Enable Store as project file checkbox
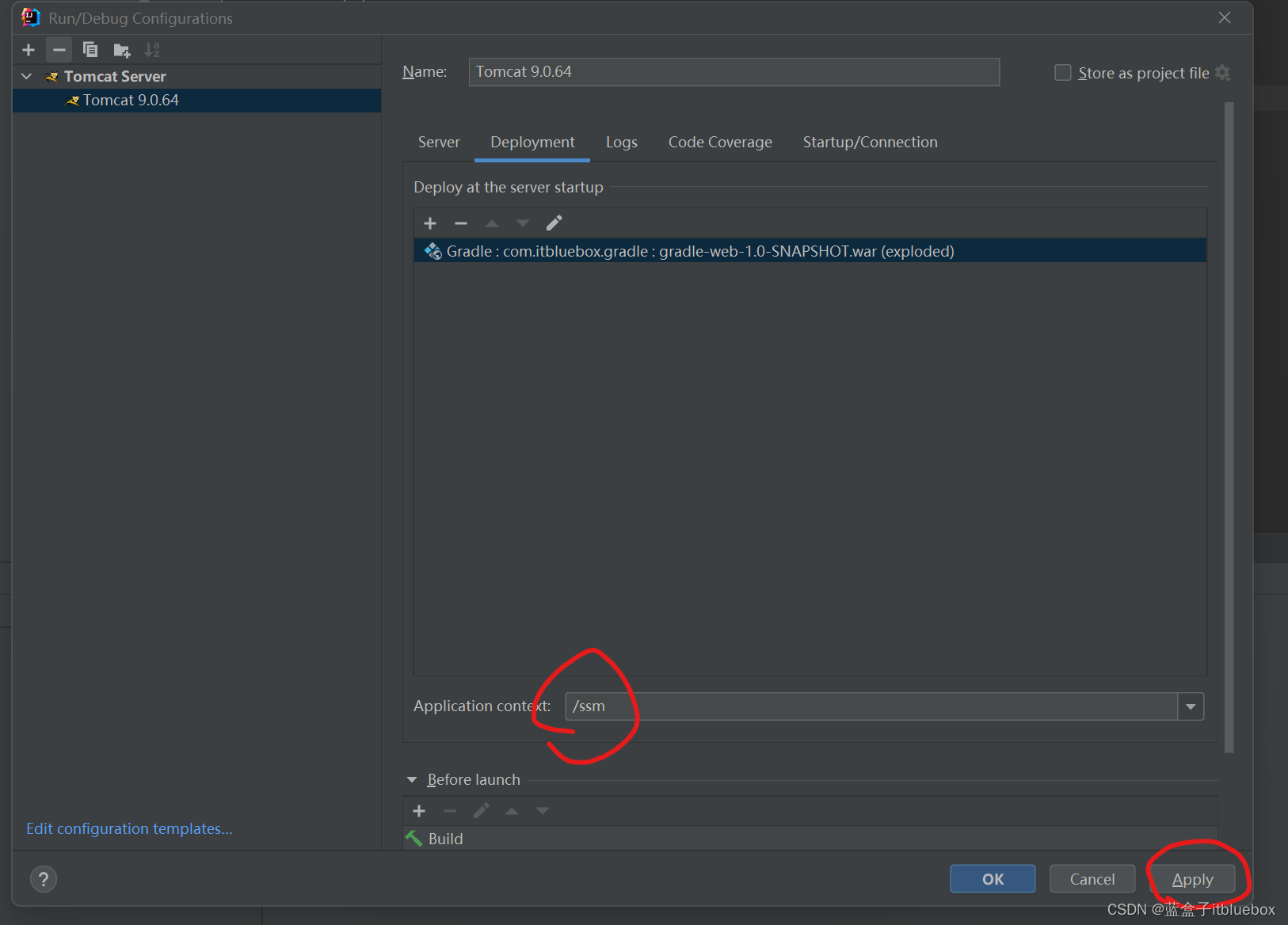This screenshot has height=925, width=1288. tap(1063, 73)
